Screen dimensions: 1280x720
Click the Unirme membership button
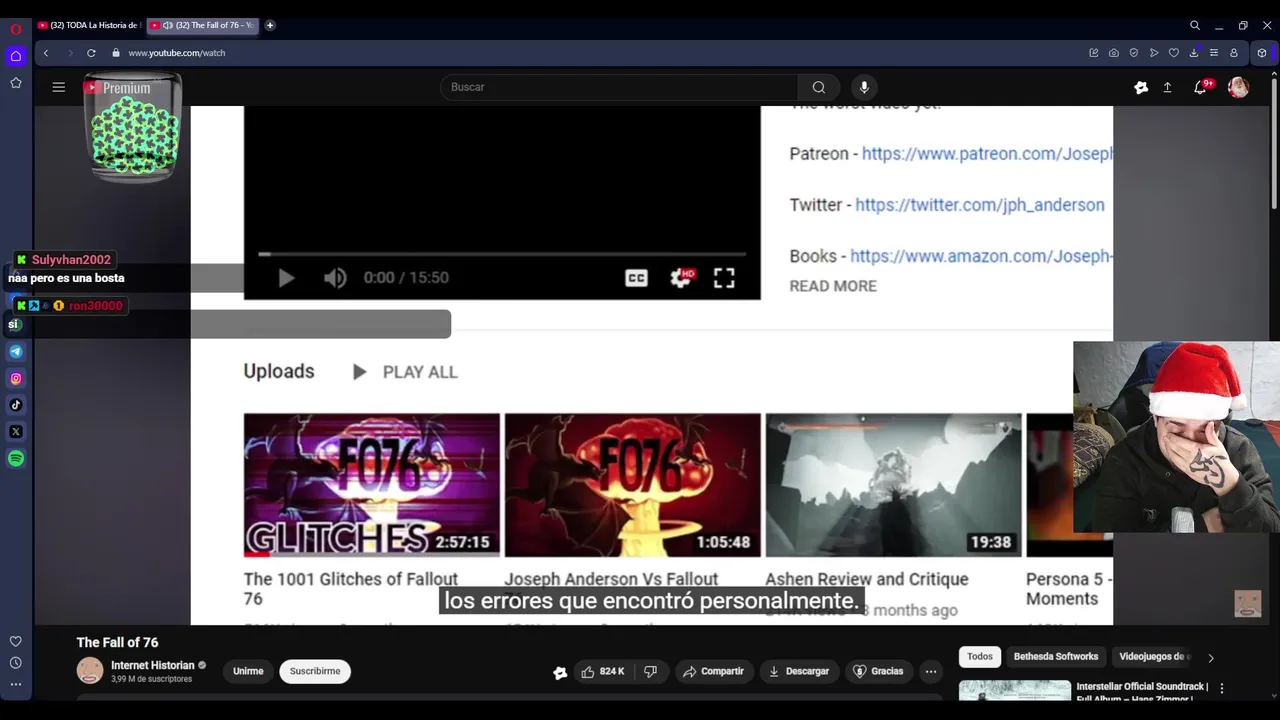[x=248, y=672]
